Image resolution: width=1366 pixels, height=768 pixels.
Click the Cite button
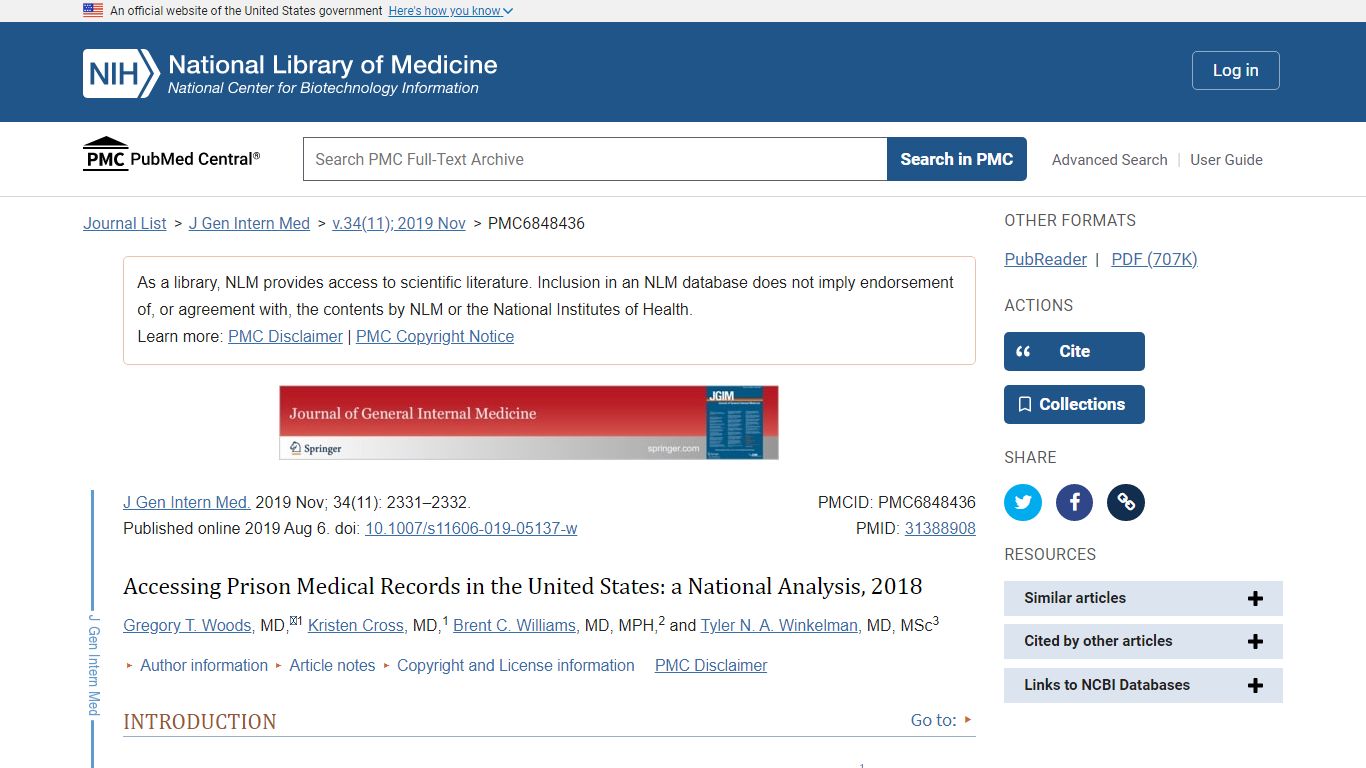(1074, 351)
